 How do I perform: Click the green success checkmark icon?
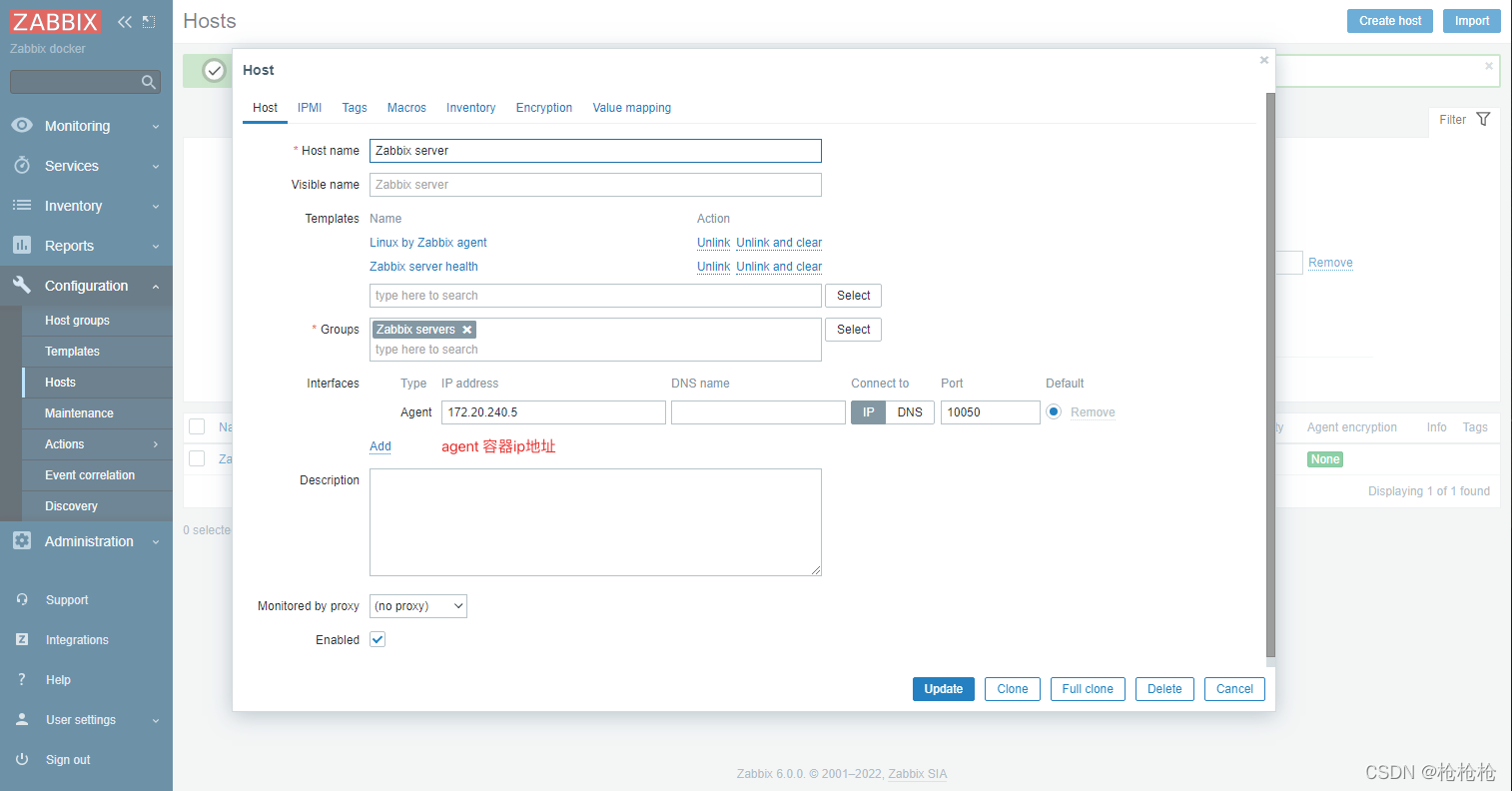[214, 70]
